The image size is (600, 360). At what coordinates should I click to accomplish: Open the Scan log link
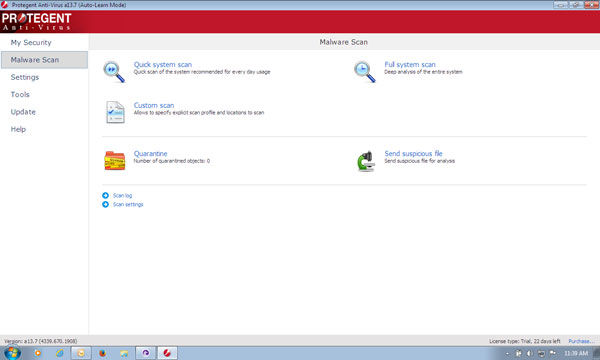click(x=122, y=195)
